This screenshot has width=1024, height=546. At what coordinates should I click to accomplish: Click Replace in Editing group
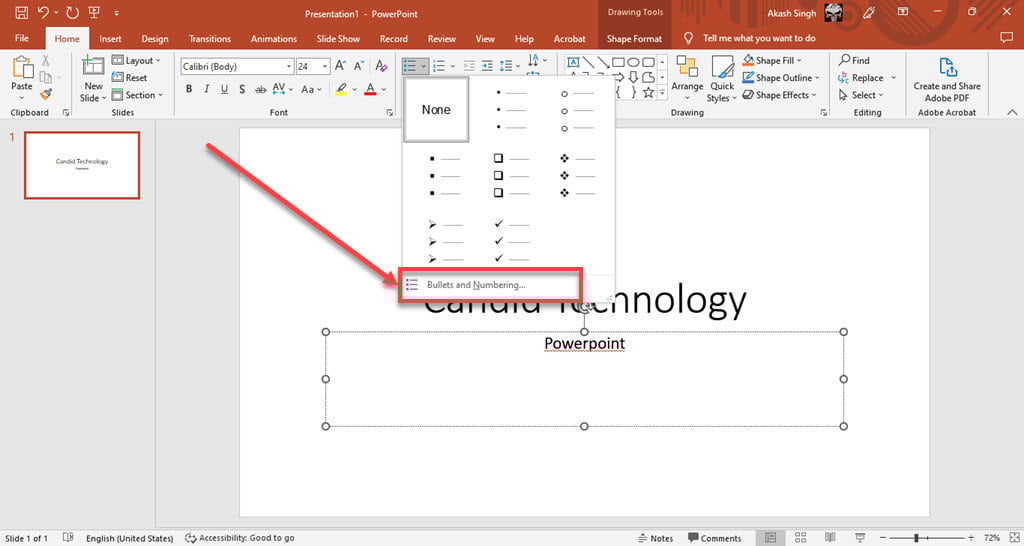pyautogui.click(x=861, y=78)
